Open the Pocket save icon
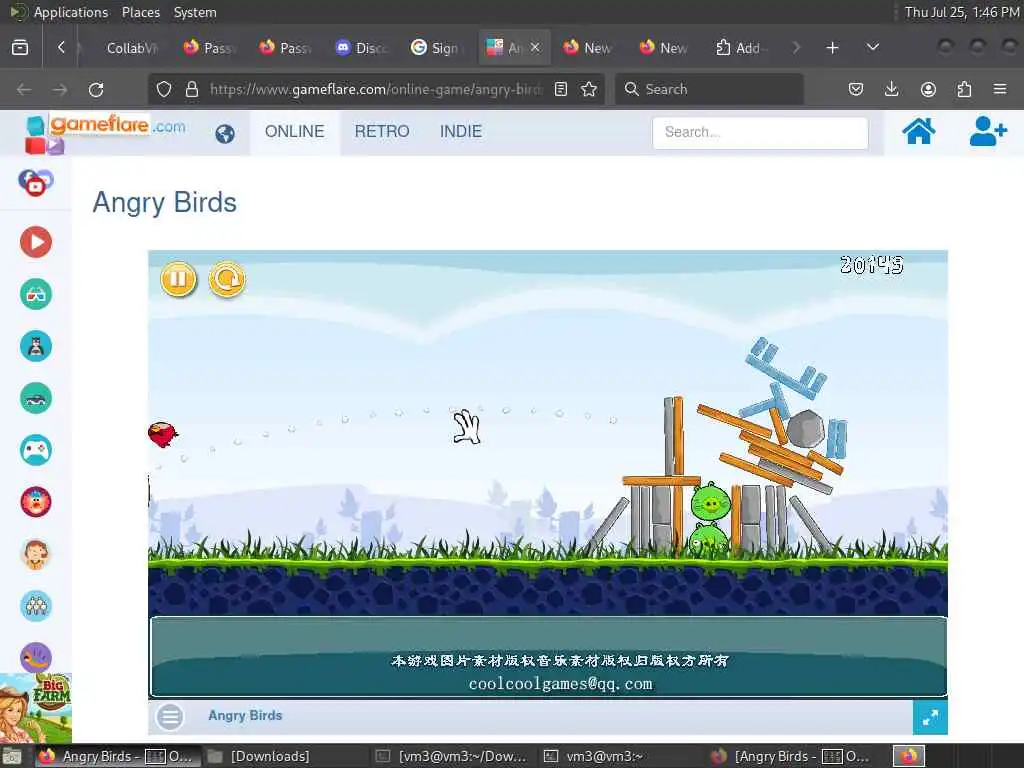This screenshot has height=768, width=1024. (x=856, y=89)
